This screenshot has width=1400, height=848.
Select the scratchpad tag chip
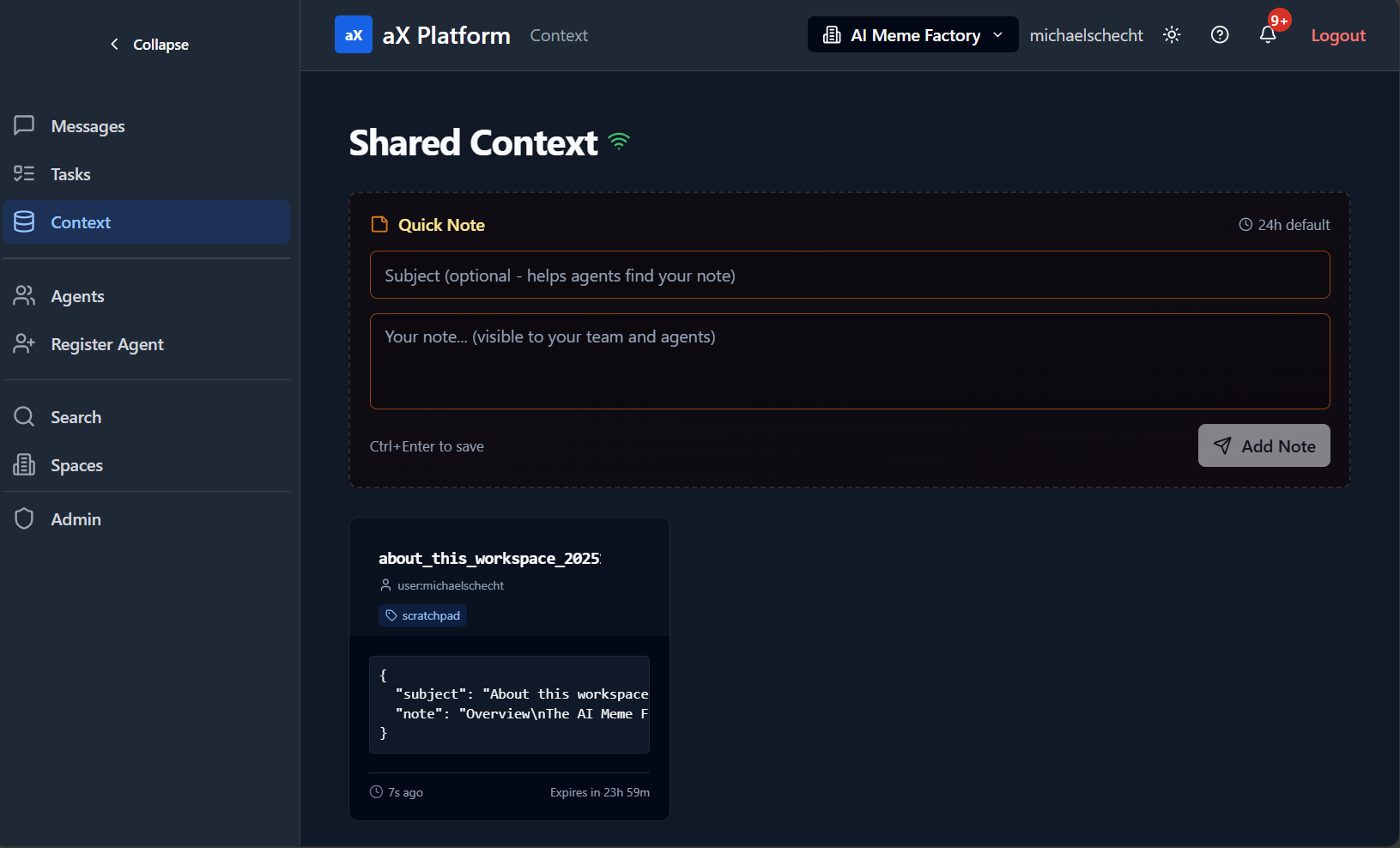pyautogui.click(x=422, y=615)
